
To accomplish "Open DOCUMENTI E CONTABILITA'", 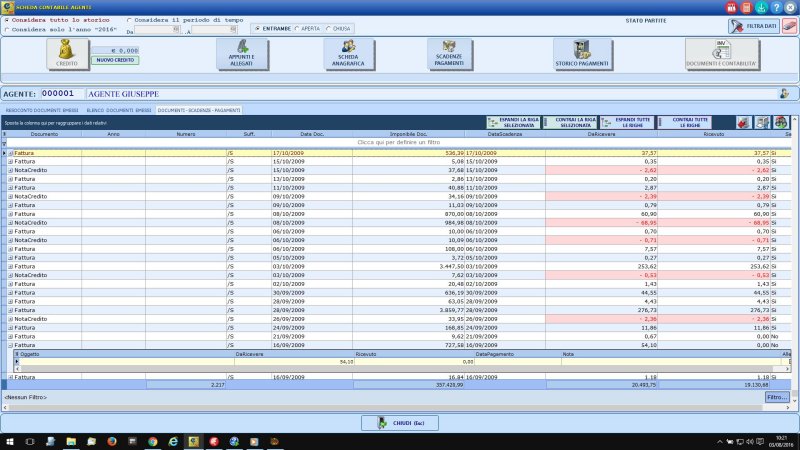I will [x=722, y=54].
